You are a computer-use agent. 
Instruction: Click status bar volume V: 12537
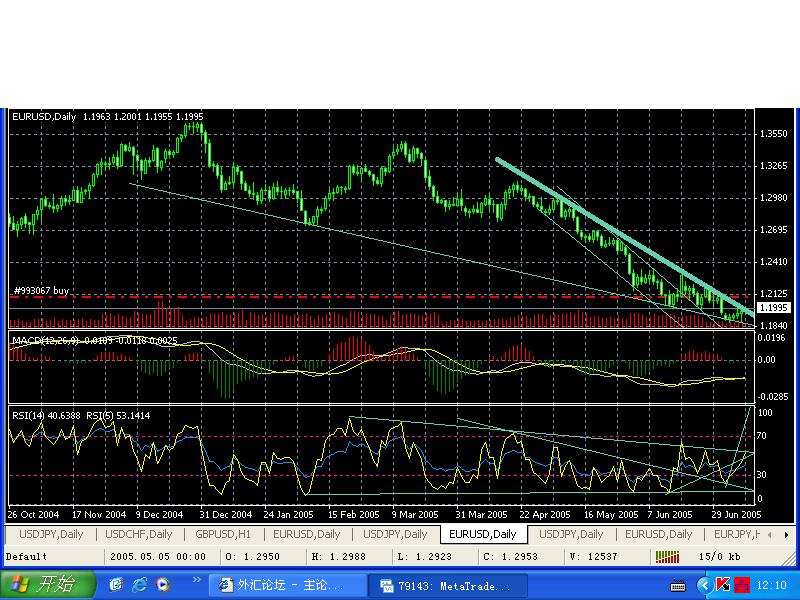594,557
